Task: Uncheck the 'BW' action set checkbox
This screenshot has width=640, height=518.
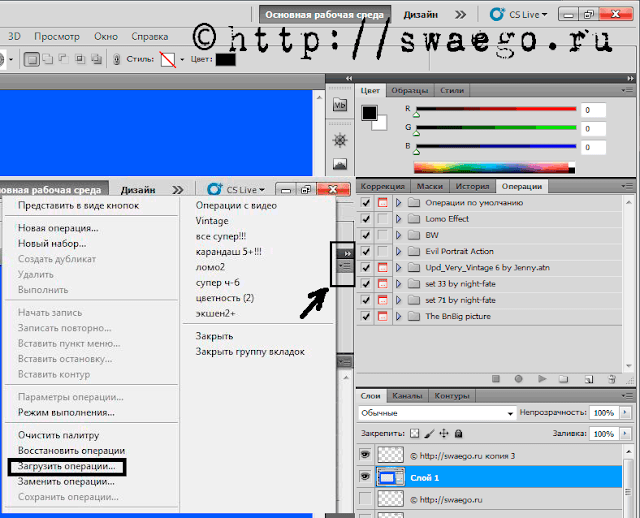Action: point(366,235)
